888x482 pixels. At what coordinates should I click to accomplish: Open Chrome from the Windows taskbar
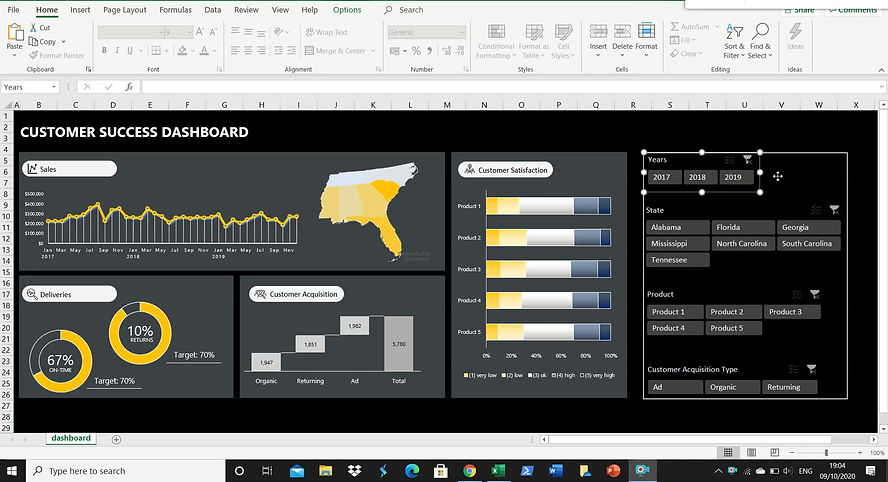point(469,471)
